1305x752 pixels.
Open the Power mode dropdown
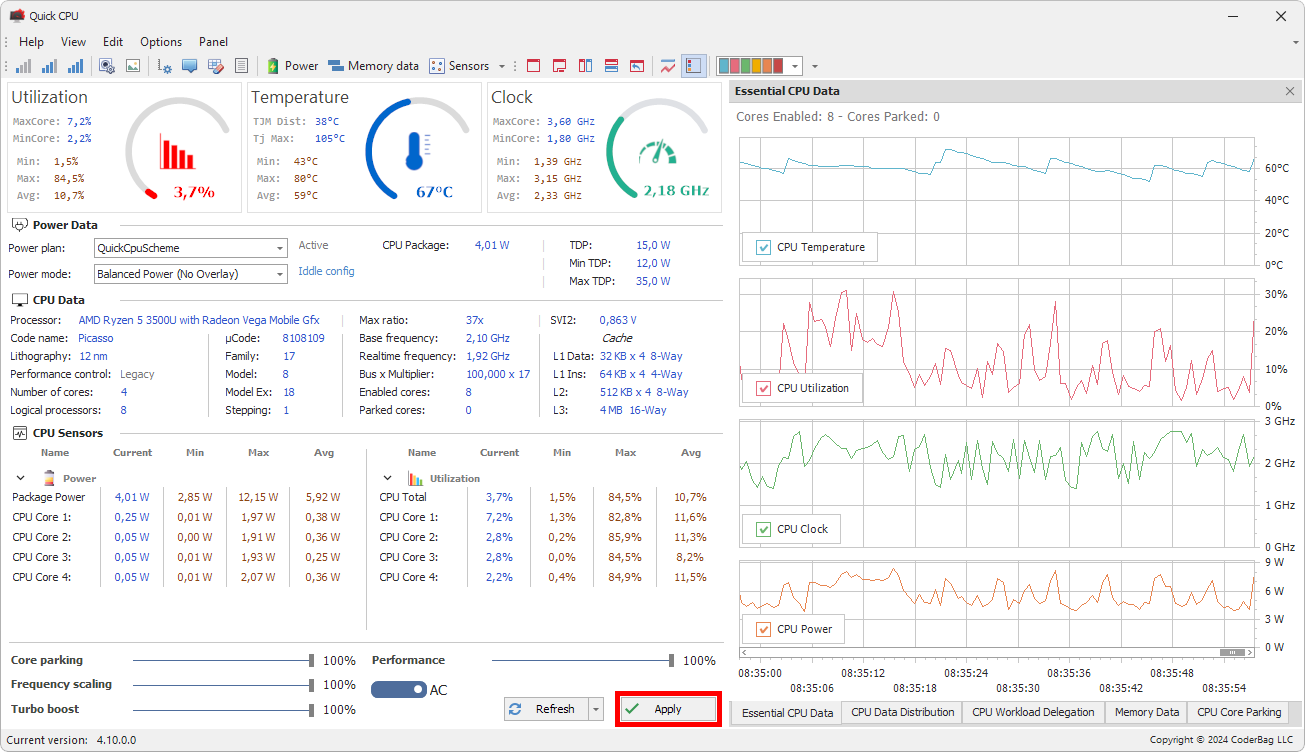tap(281, 273)
